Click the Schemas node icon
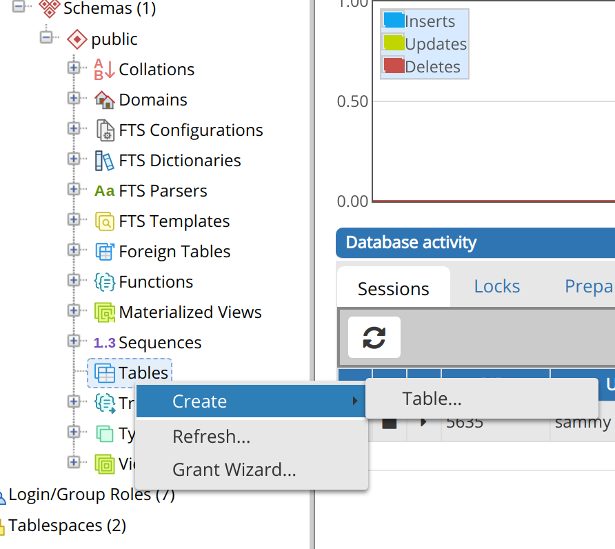The width and height of the screenshot is (615, 549). [49, 8]
